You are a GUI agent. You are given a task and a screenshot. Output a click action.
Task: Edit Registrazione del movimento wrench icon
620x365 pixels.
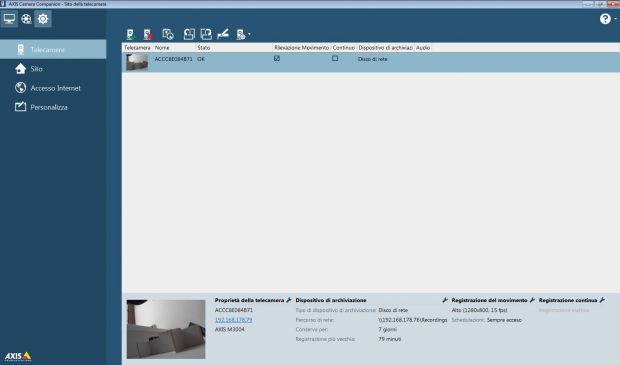point(532,300)
